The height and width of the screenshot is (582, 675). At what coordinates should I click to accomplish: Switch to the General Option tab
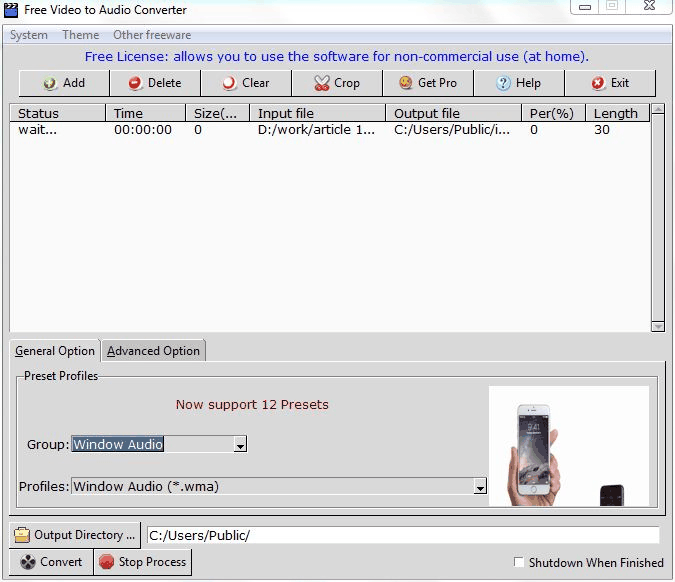55,351
